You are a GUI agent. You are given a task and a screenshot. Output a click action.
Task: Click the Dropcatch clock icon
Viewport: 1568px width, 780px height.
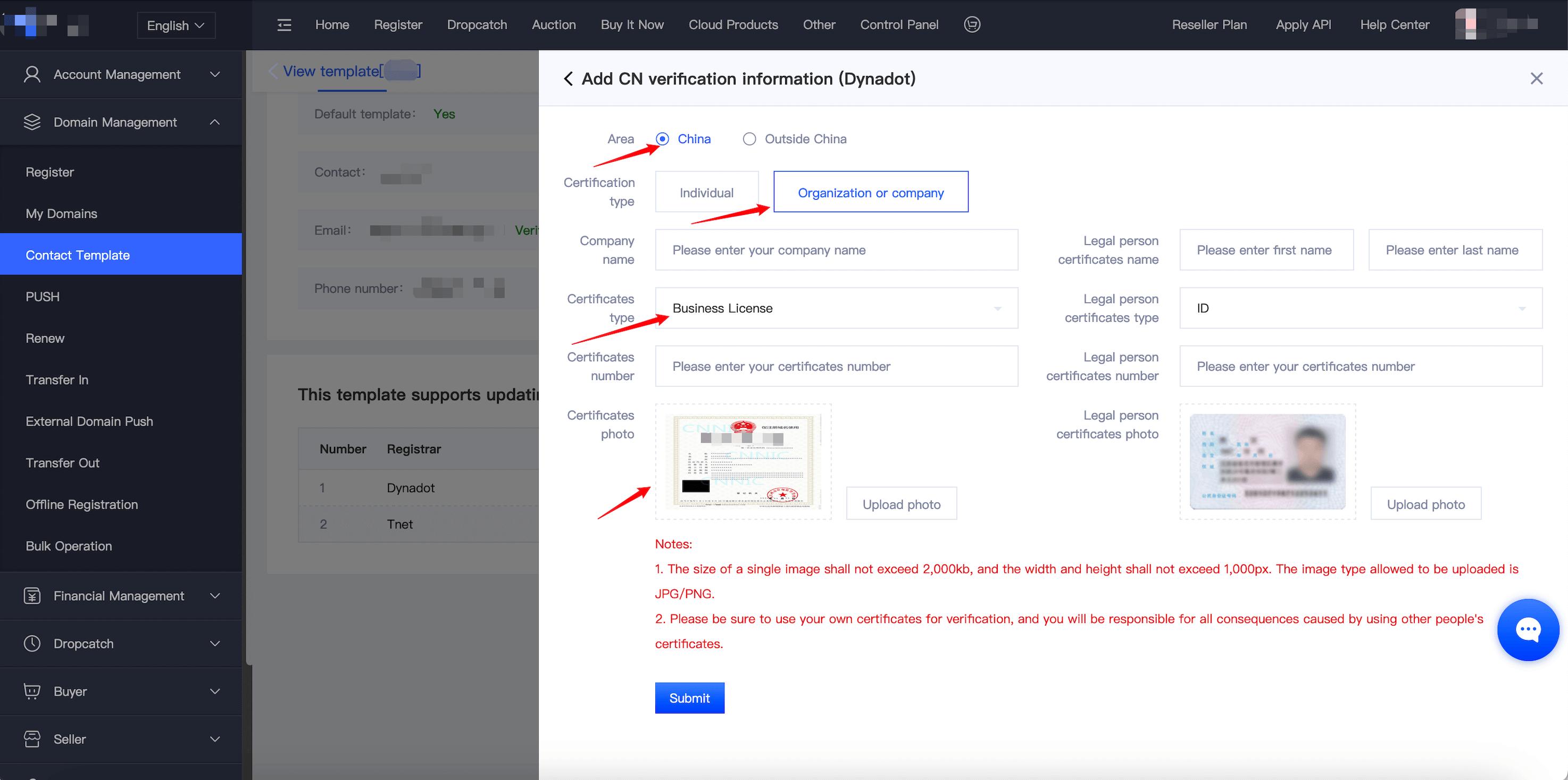pyautogui.click(x=32, y=644)
